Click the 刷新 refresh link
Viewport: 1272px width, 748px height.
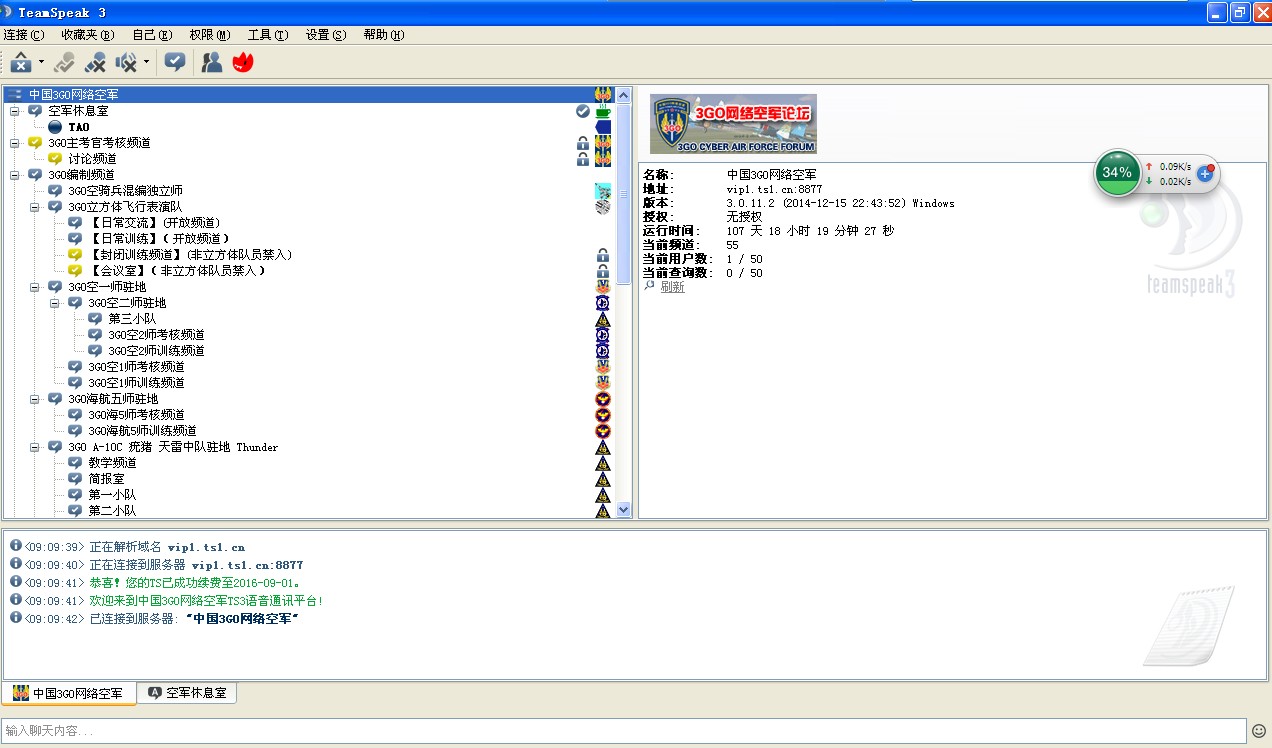672,287
